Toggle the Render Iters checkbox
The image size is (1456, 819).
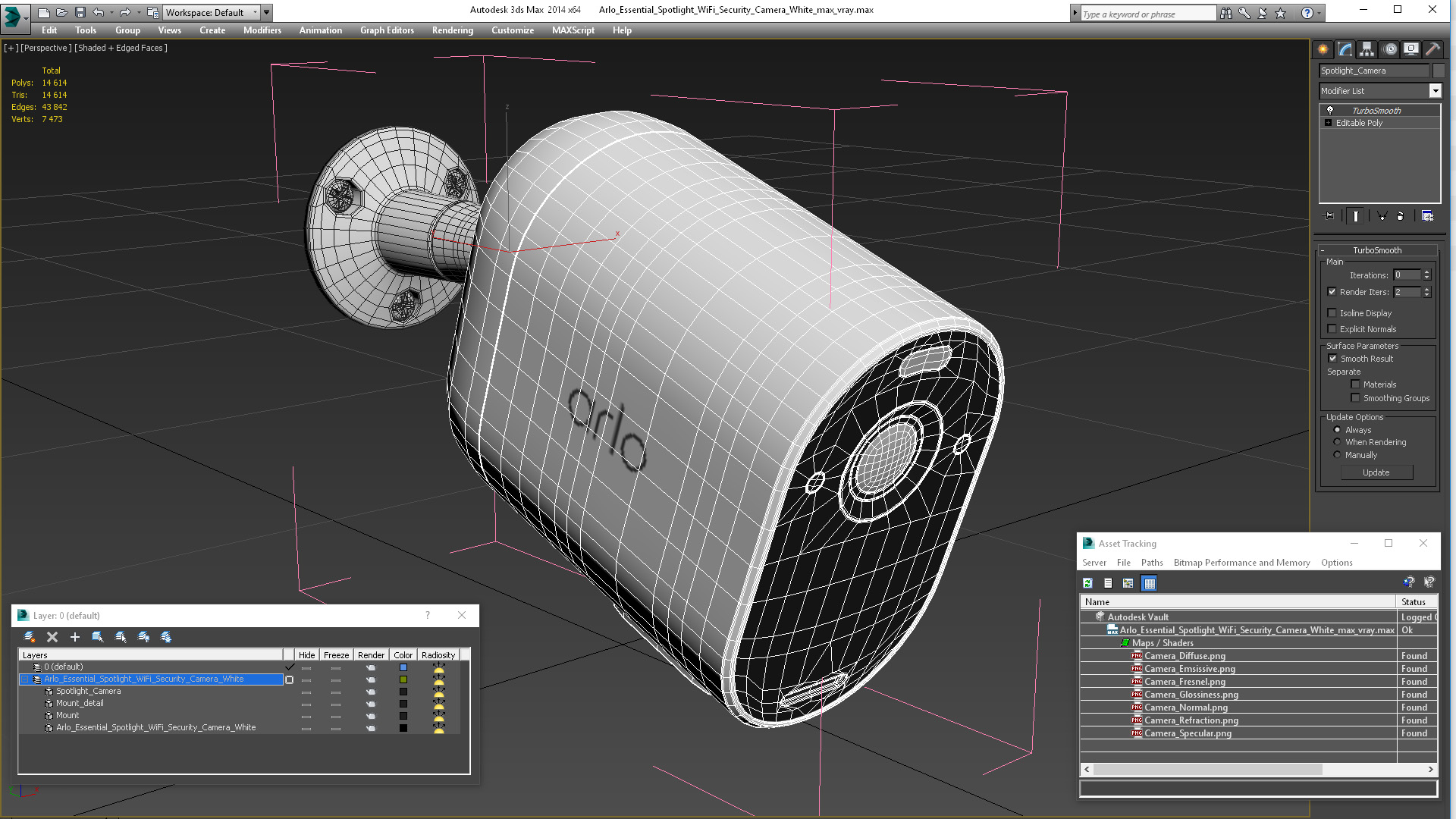pyautogui.click(x=1332, y=292)
